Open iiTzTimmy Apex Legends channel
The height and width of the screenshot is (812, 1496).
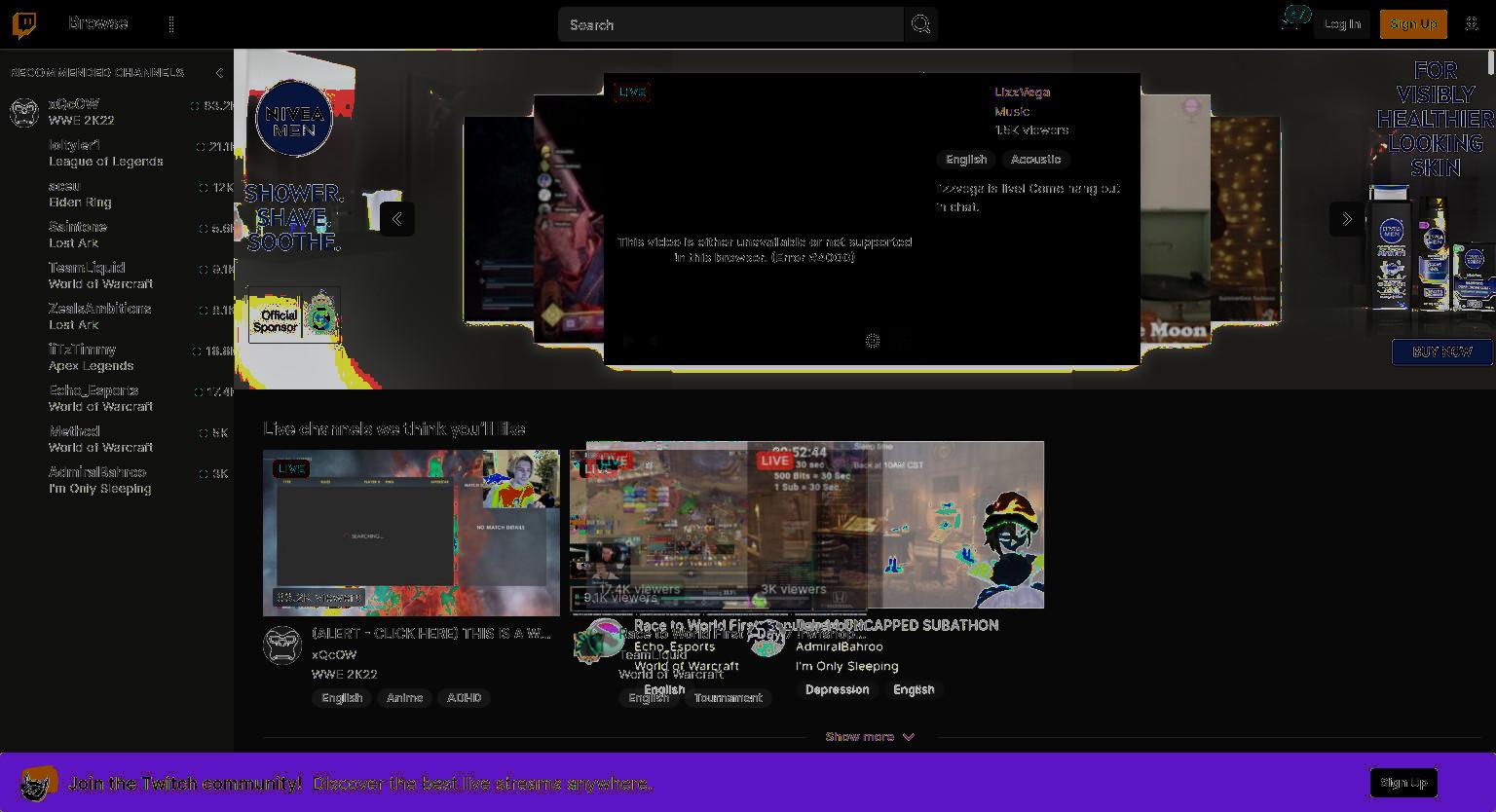pos(117,357)
